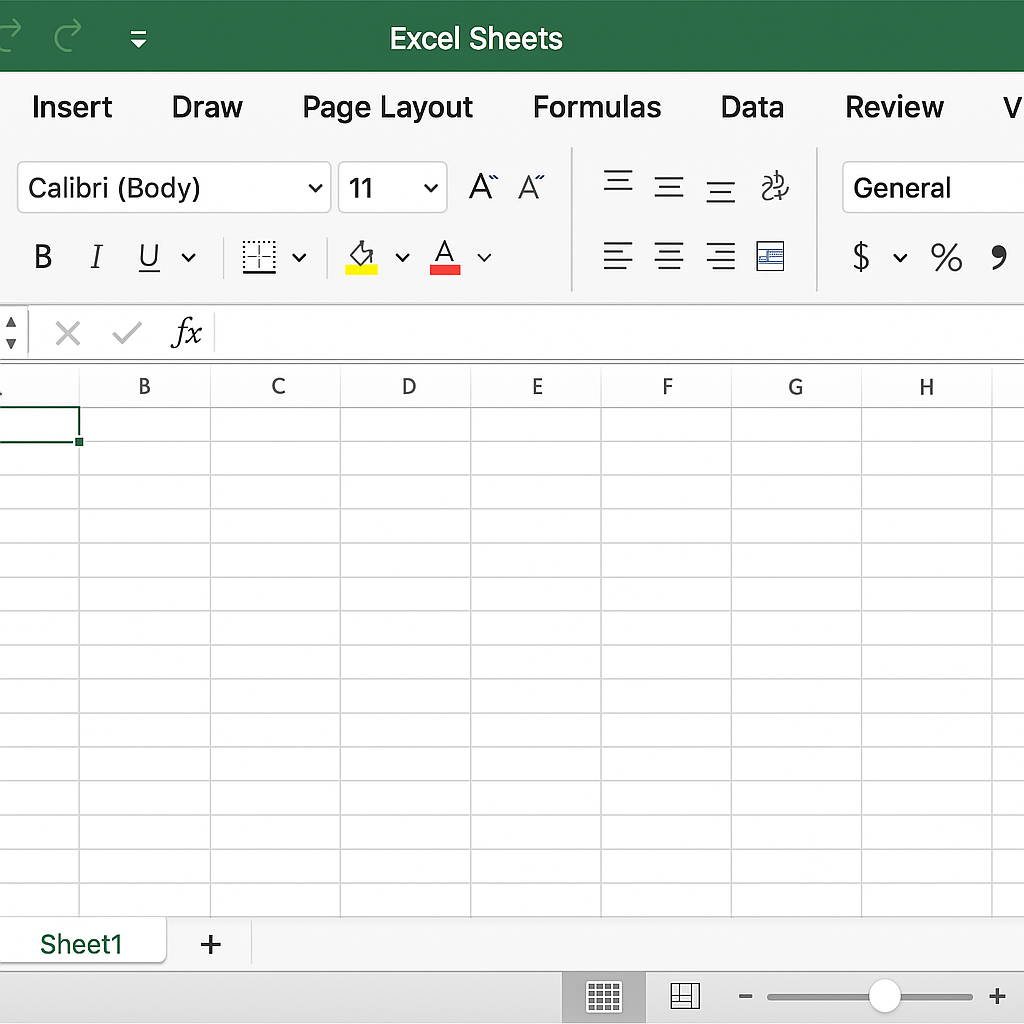Click the Redo arrow in title bar

point(68,35)
